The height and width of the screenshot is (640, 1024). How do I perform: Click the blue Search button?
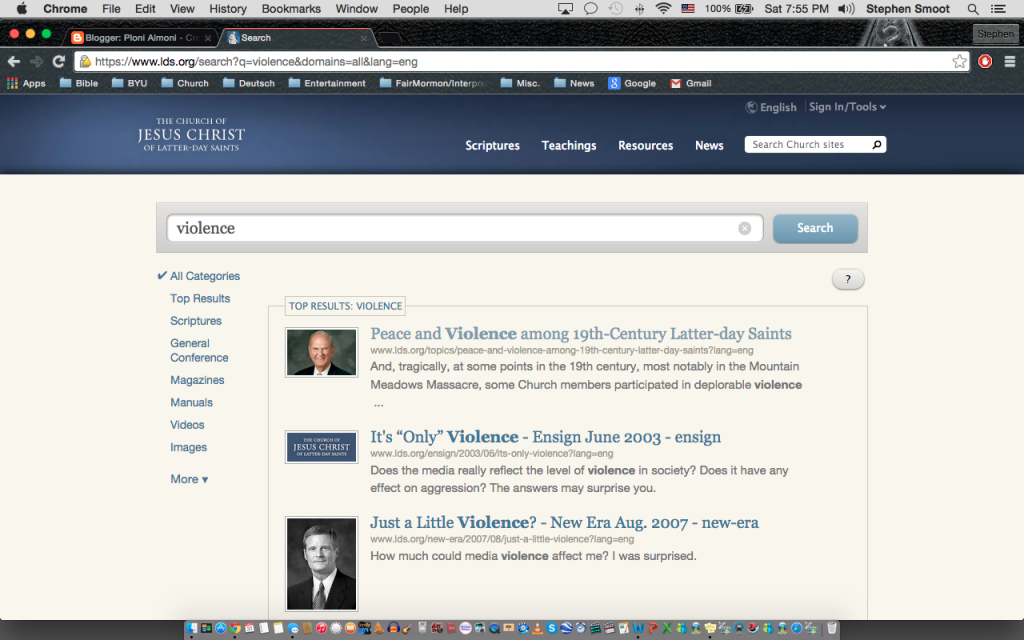pyautogui.click(x=815, y=228)
